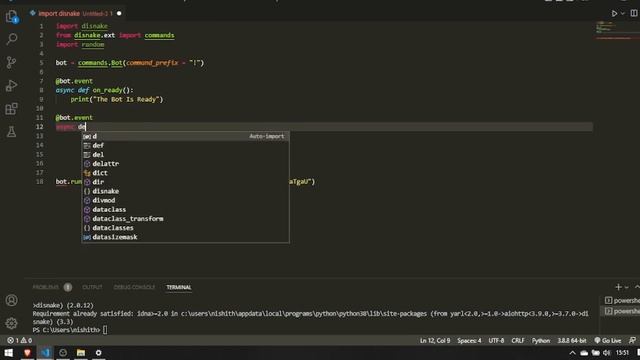Create a new terminal with plus icon
The width and height of the screenshot is (640, 360).
pos(618,287)
